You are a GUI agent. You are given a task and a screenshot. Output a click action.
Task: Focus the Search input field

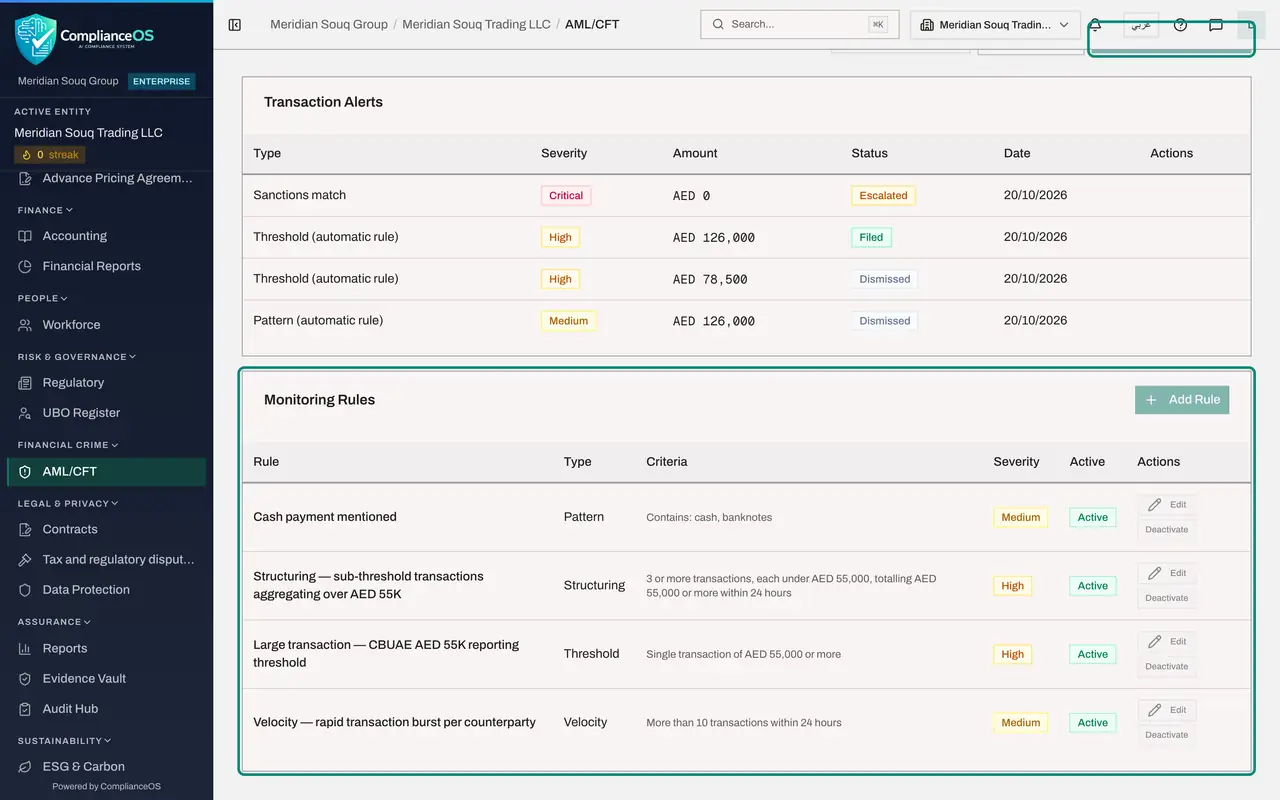[x=799, y=24]
